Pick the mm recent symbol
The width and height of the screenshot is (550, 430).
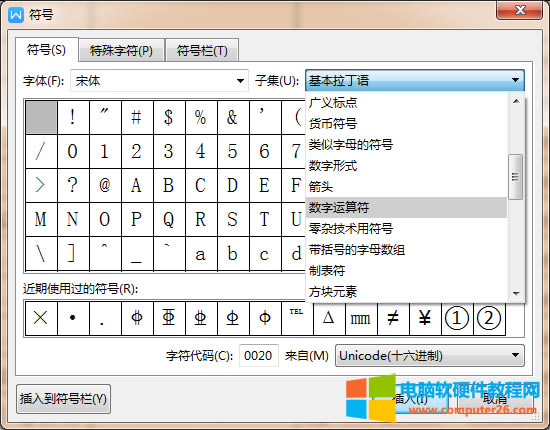pyautogui.click(x=361, y=318)
